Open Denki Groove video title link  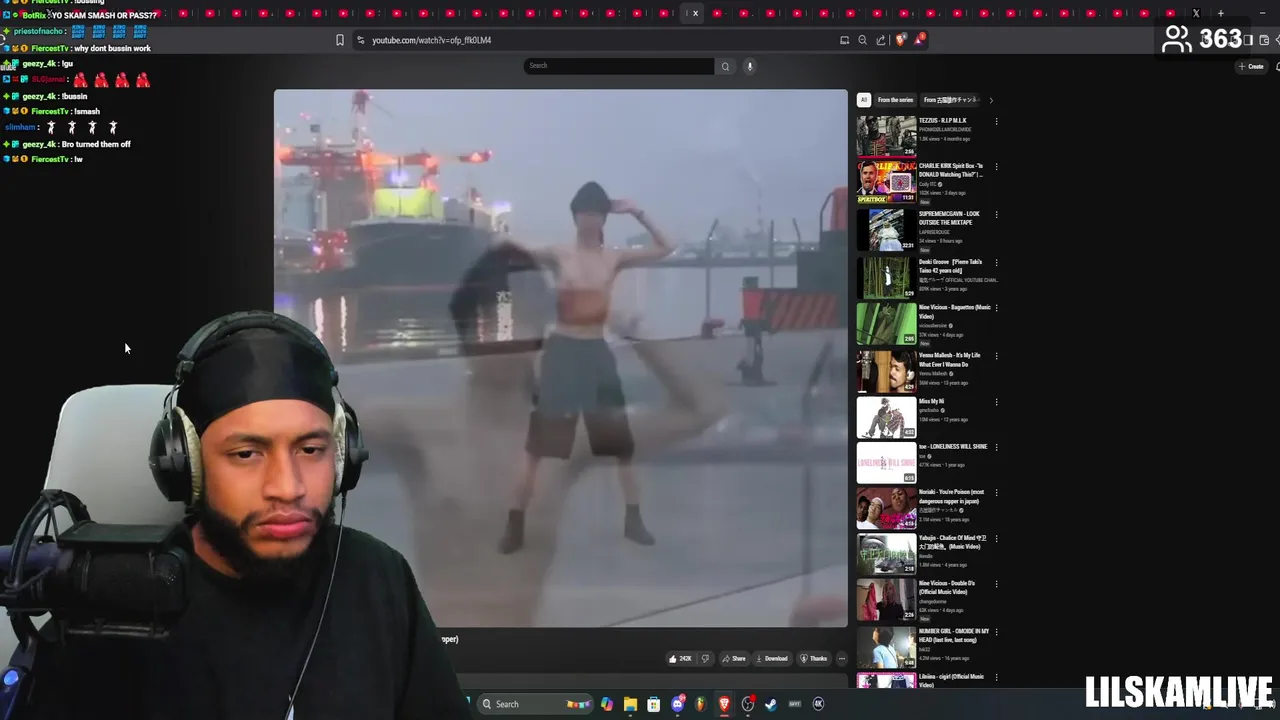click(951, 266)
